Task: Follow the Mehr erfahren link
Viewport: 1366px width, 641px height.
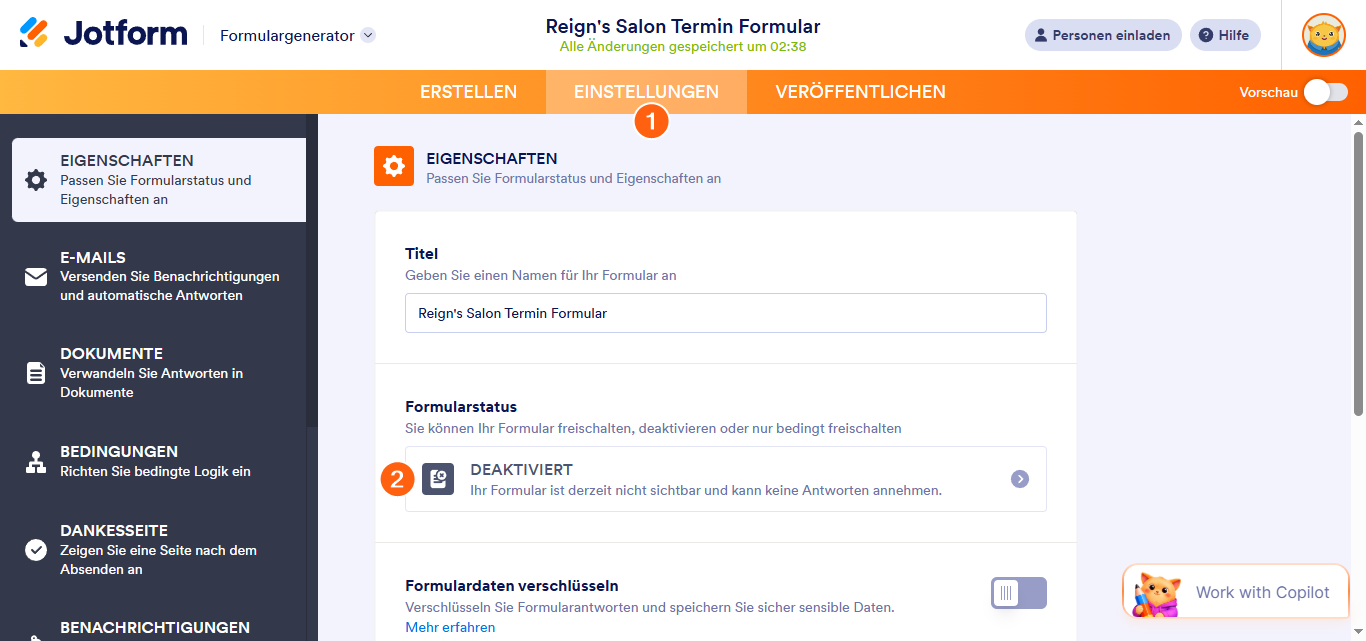Action: tap(450, 627)
